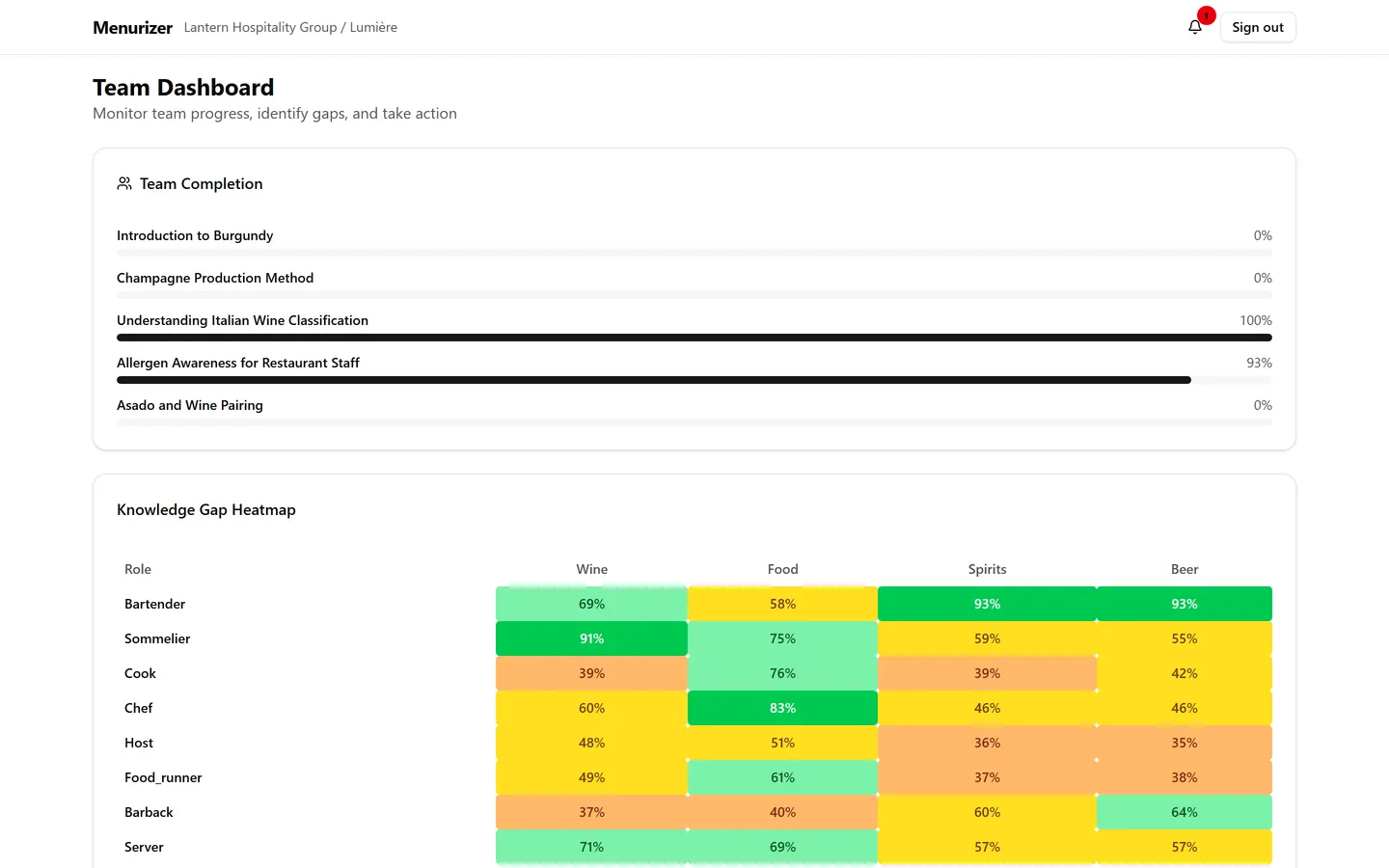Viewport: 1389px width, 868px height.
Task: Click the Beer column header
Action: 1185,569
